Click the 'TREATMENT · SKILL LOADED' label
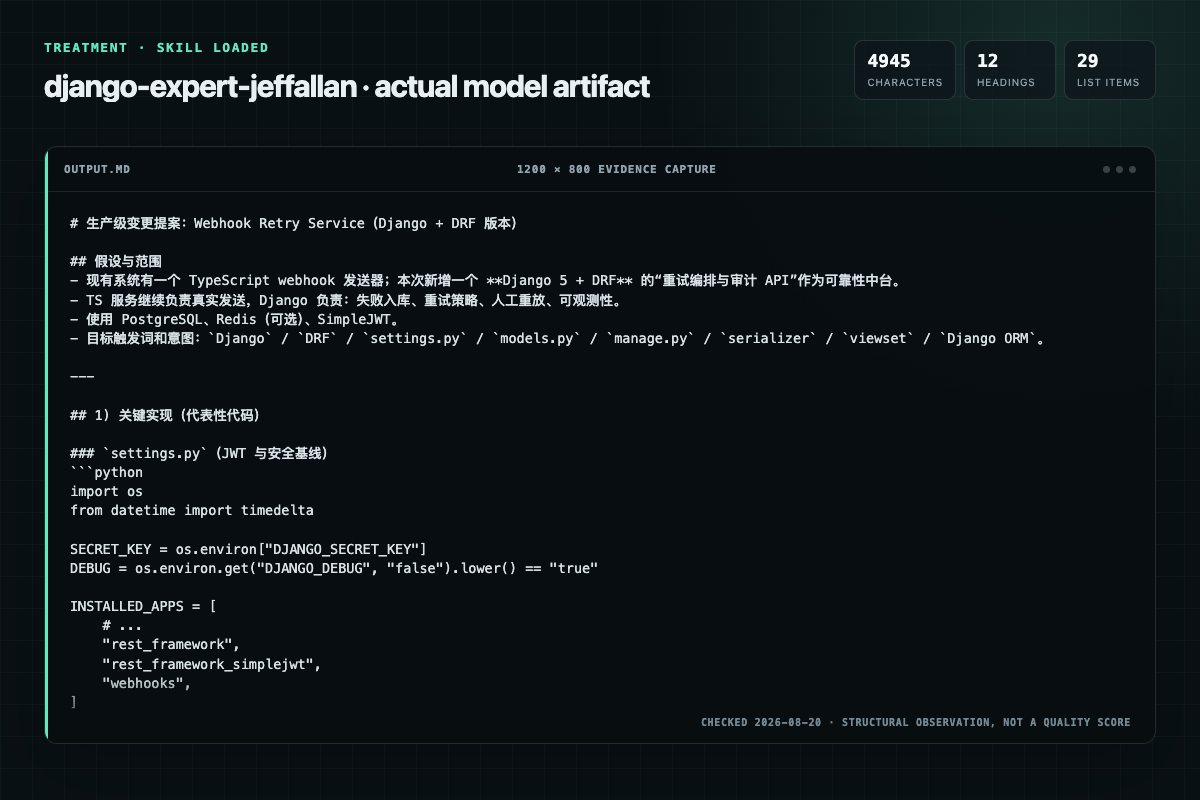The width and height of the screenshot is (1200, 800). [156, 47]
